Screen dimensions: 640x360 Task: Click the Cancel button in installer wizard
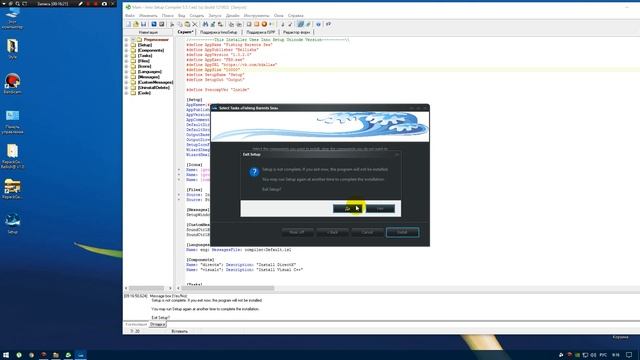367,232
